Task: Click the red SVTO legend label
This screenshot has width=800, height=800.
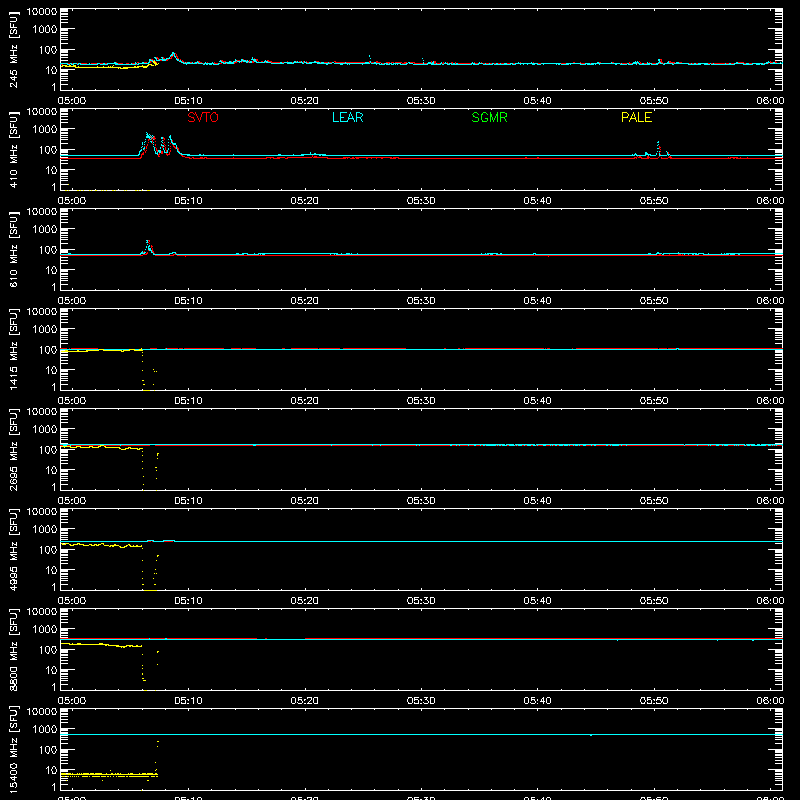Action: [x=203, y=117]
